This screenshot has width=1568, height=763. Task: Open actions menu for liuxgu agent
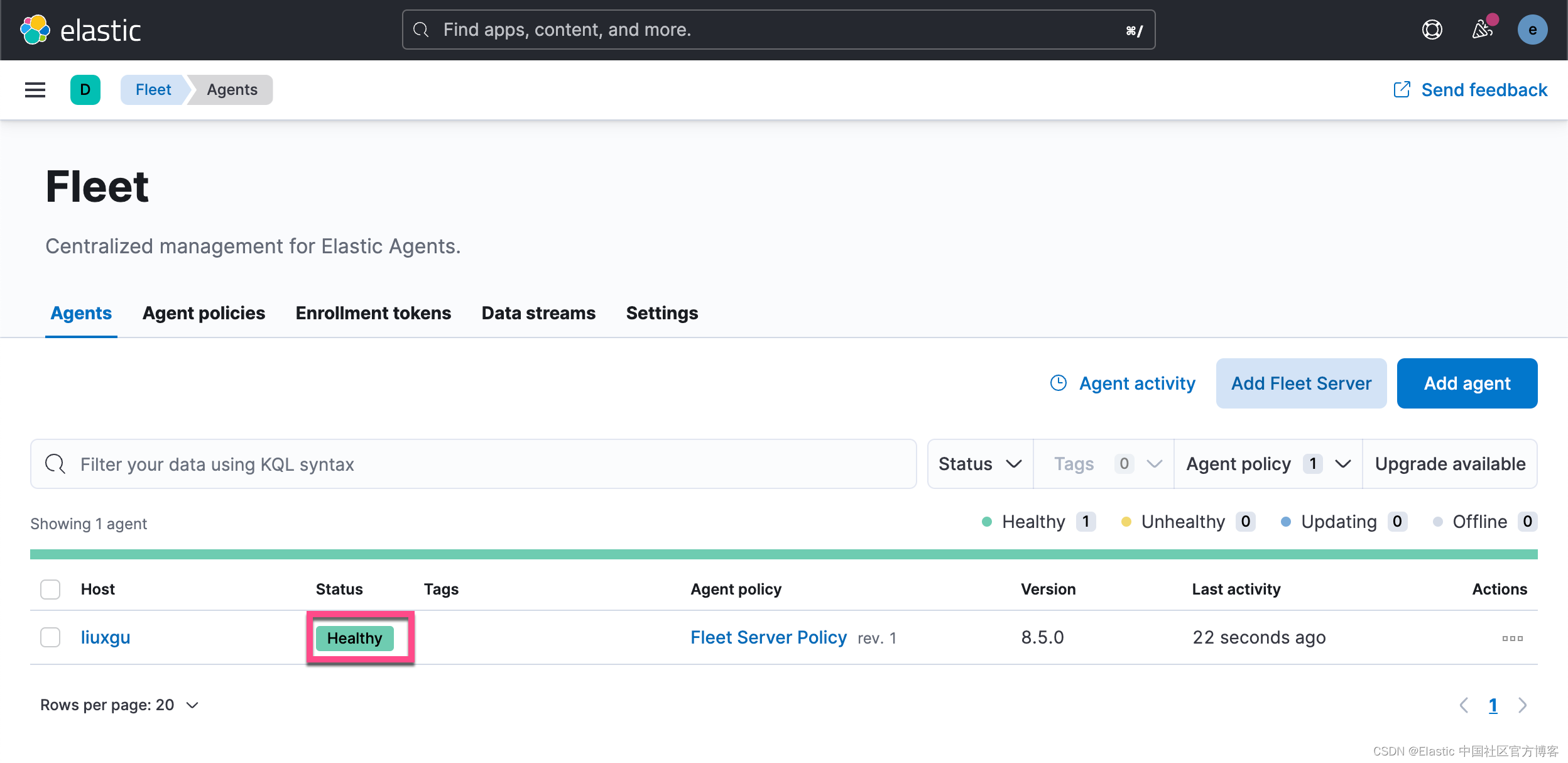1512,638
